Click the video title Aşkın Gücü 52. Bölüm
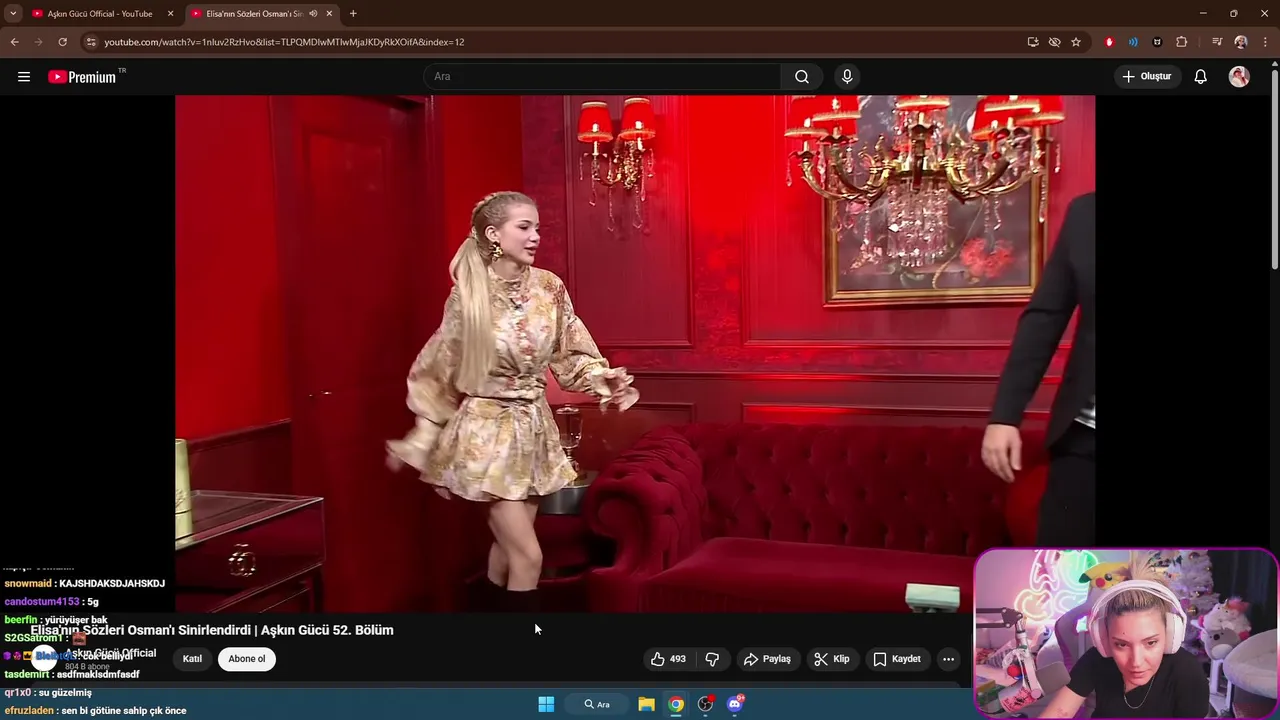The height and width of the screenshot is (720, 1280). click(212, 630)
